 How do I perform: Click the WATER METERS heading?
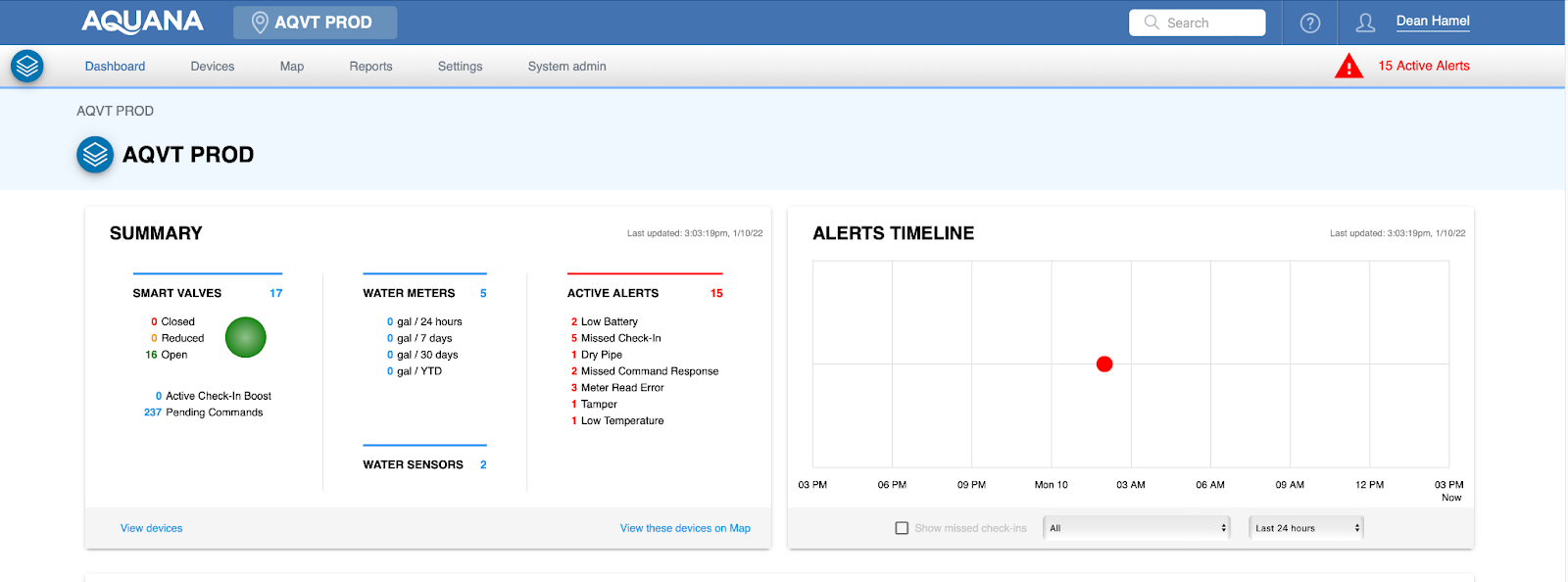pos(409,293)
